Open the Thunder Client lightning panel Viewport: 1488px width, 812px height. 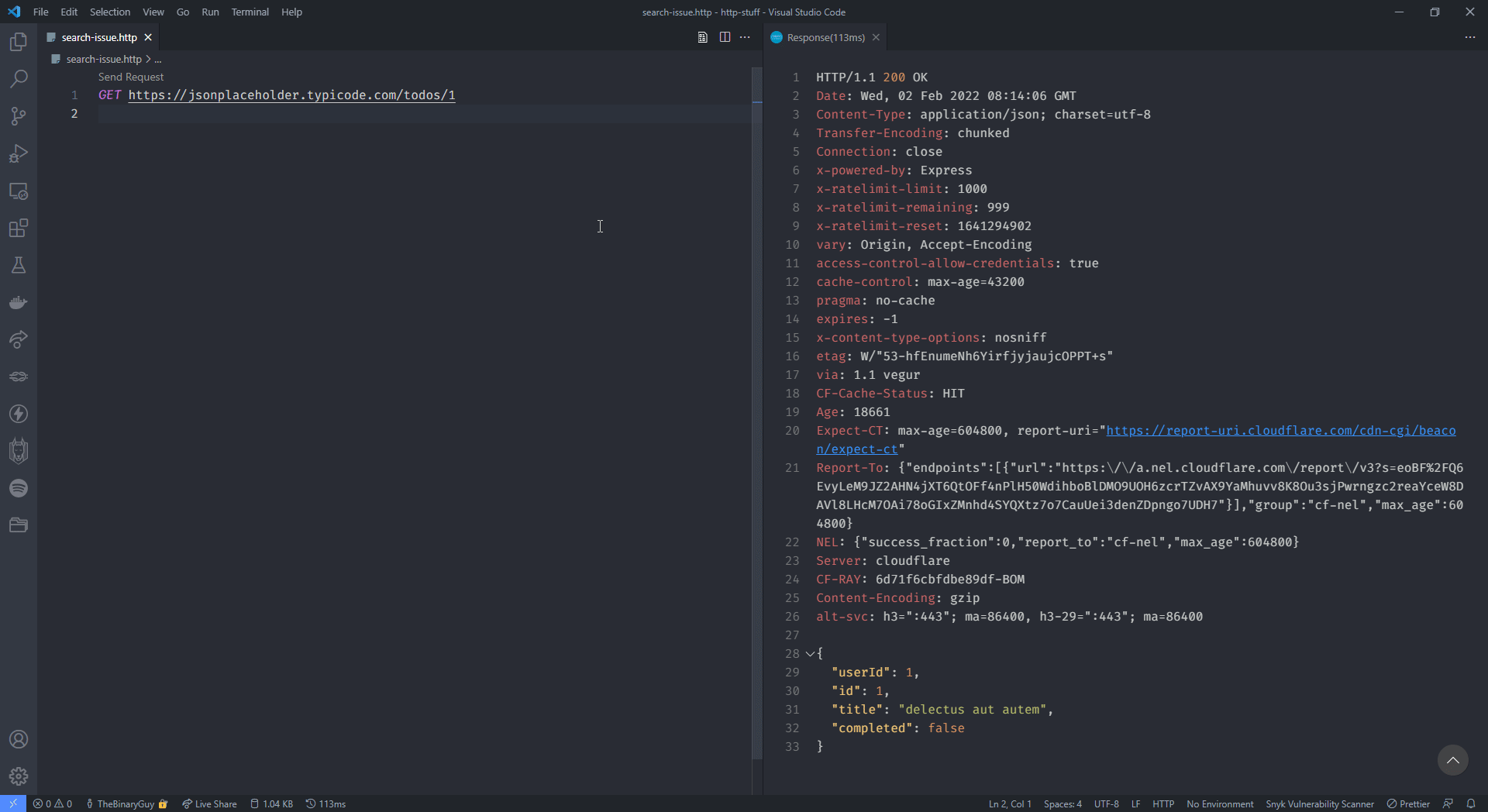19,414
